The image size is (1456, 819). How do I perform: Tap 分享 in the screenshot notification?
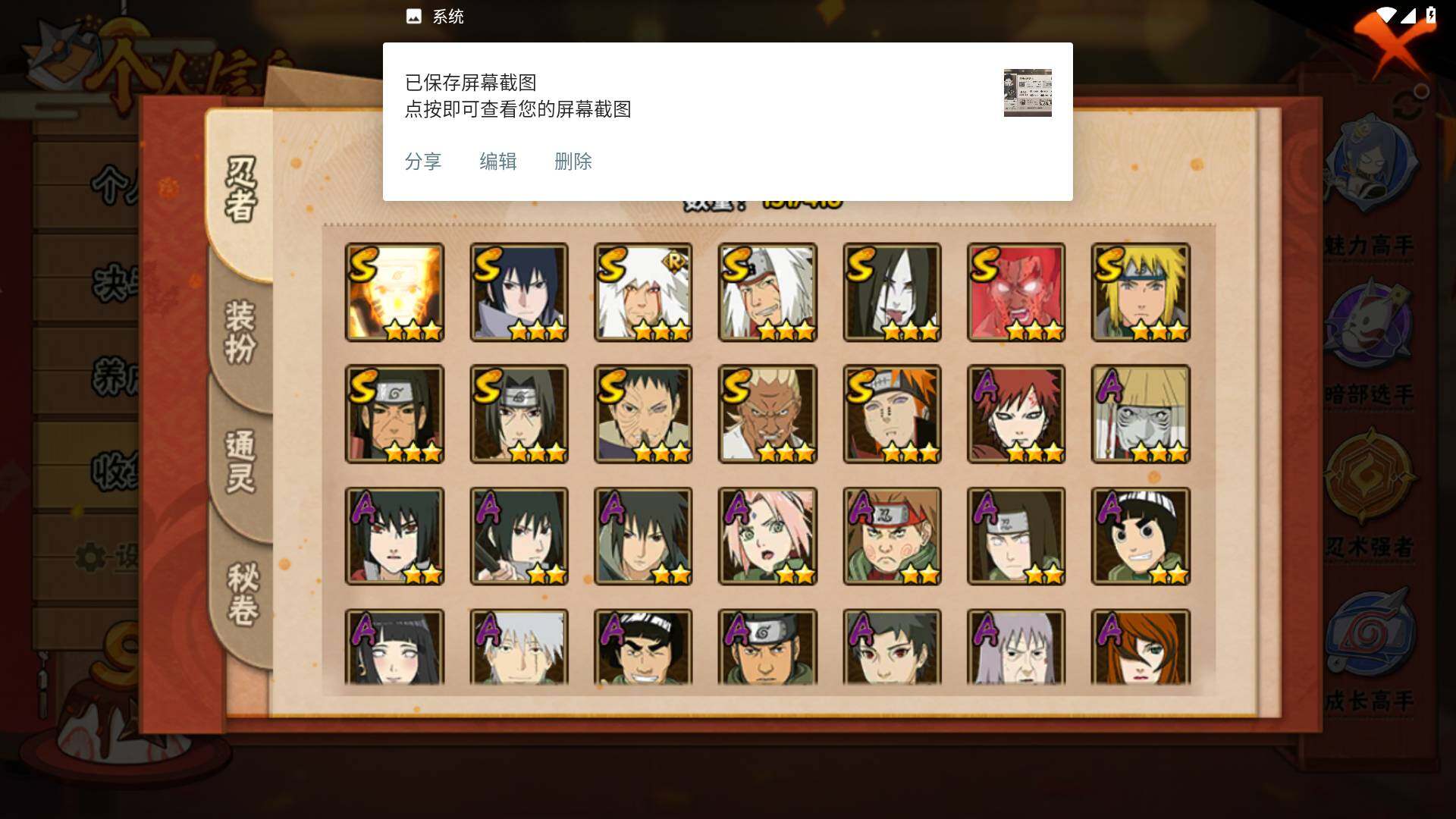423,162
